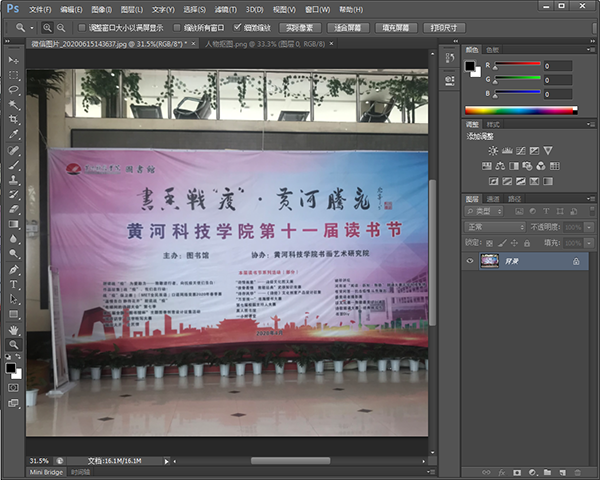This screenshot has width=600, height=480.
Task: Click the 实际像素 button
Action: pos(295,28)
